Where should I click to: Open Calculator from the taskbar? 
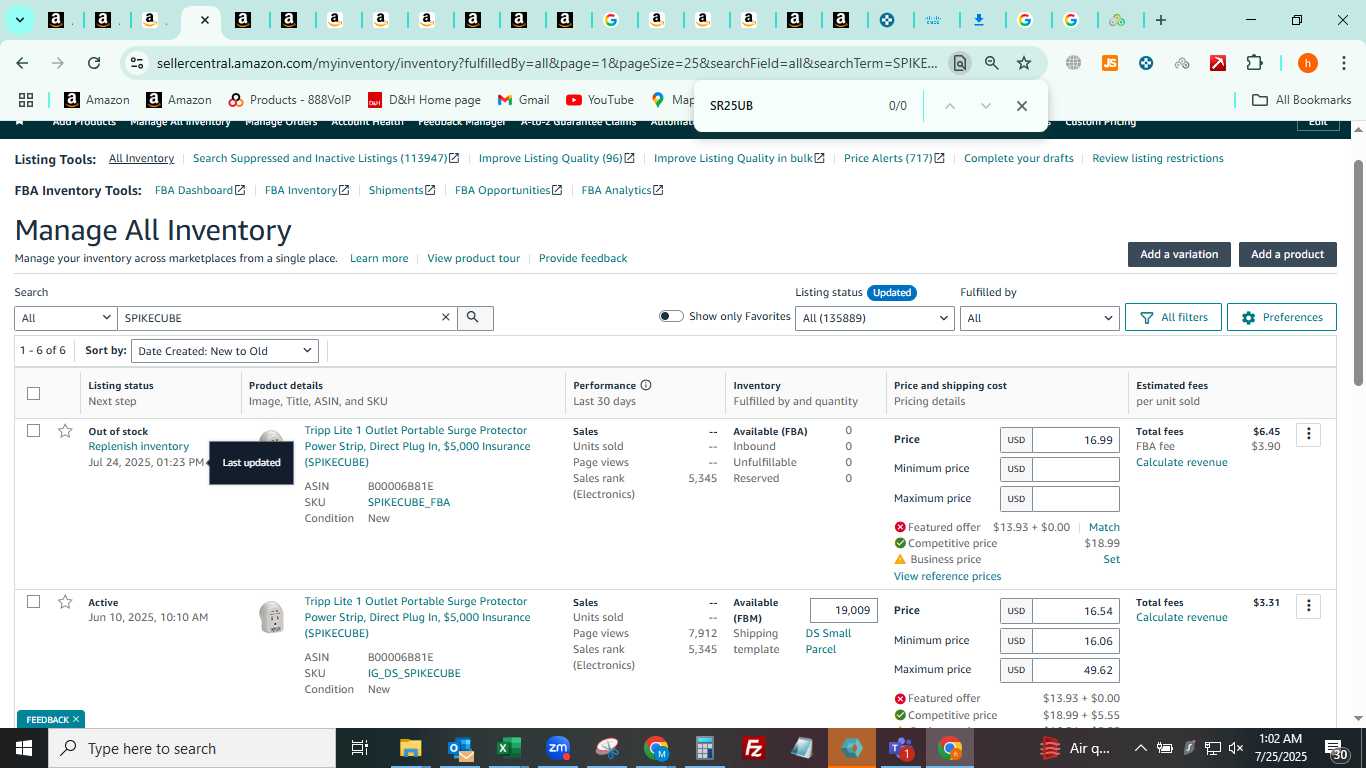click(x=705, y=748)
